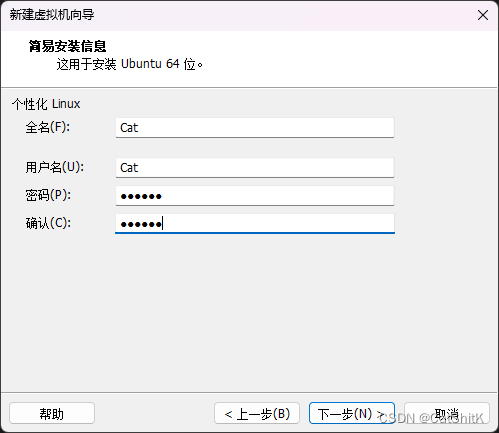Select the 全名(F): label
This screenshot has width=499, height=433.
tap(48, 127)
